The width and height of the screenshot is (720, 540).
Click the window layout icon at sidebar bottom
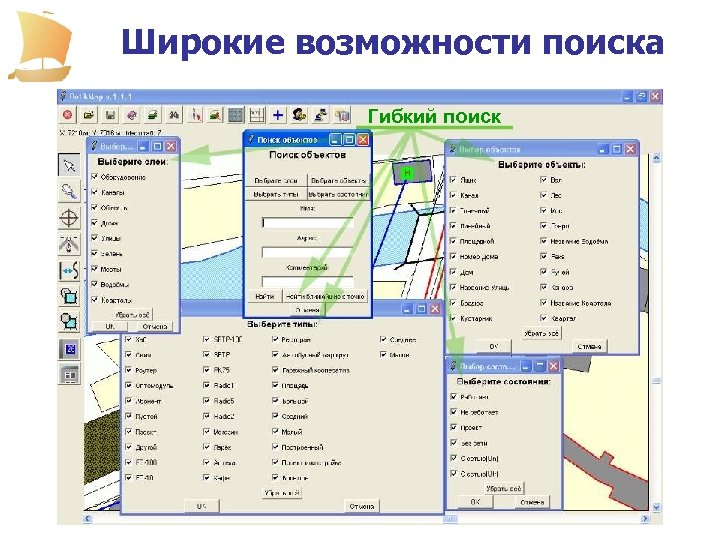[69, 374]
